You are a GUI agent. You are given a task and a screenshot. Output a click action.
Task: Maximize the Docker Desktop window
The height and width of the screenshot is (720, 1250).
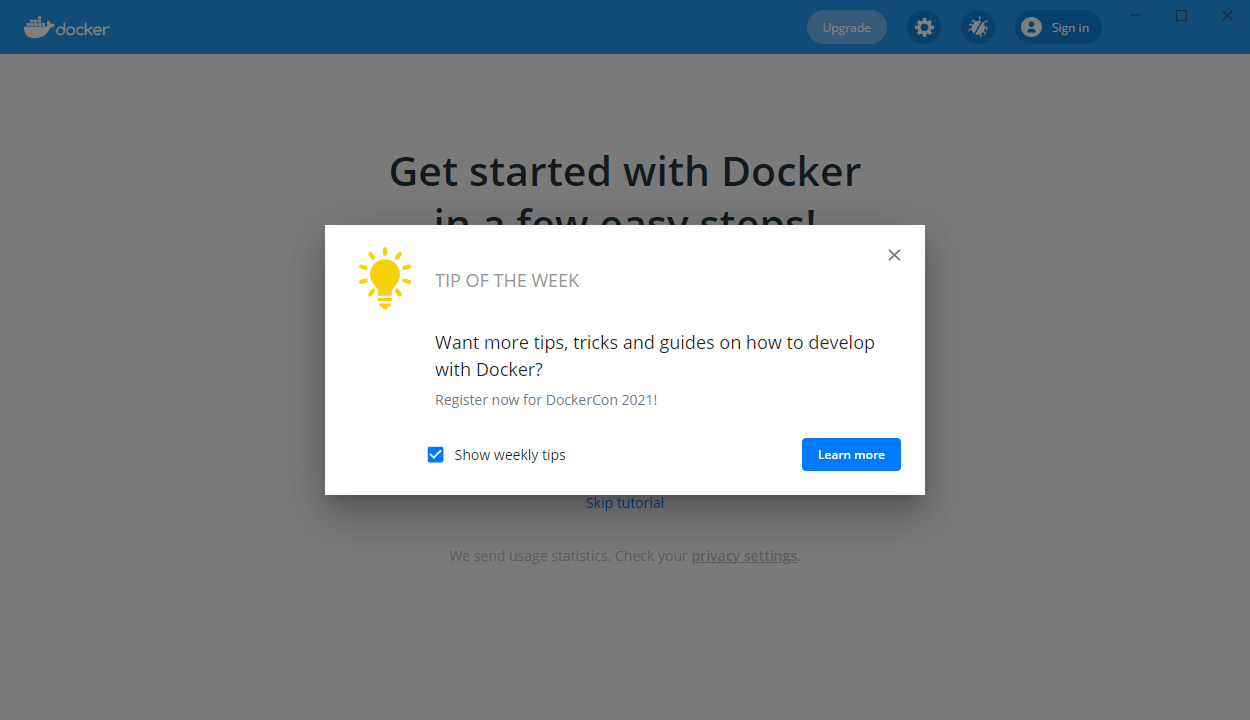(1181, 15)
